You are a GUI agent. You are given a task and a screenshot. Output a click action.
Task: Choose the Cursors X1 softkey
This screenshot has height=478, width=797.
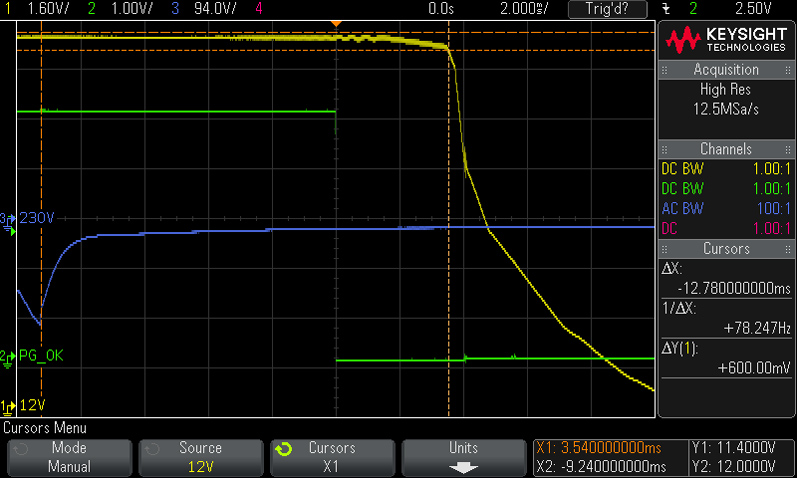pyautogui.click(x=332, y=458)
